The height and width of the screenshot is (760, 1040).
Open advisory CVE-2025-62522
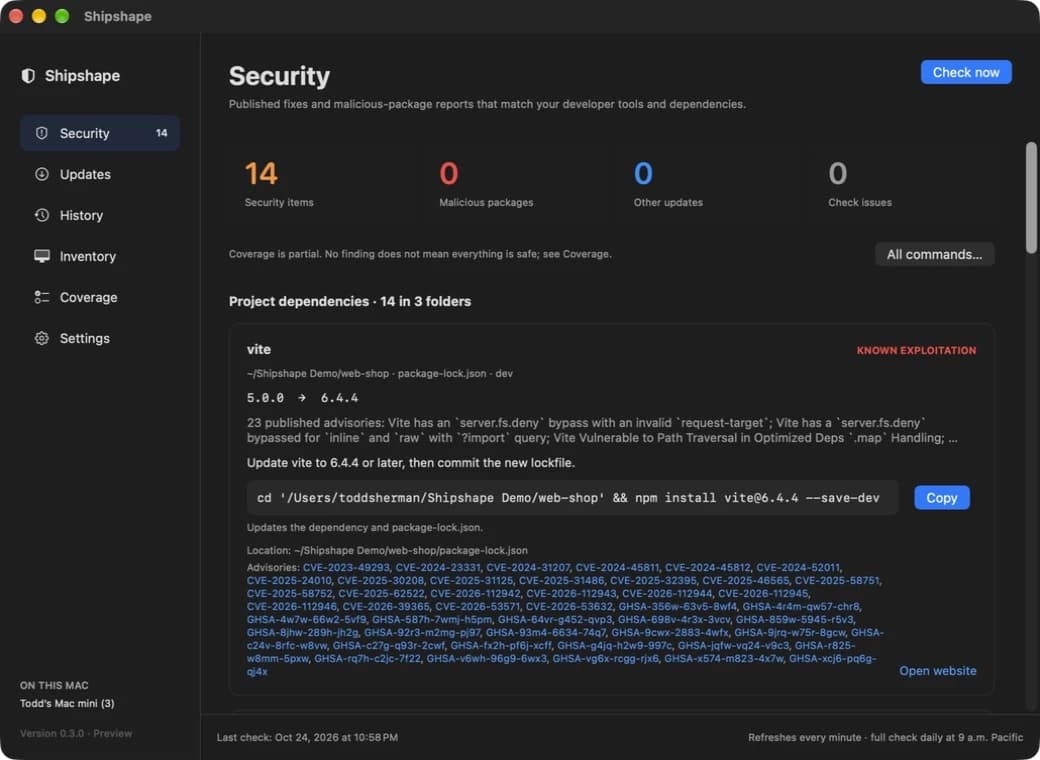381,594
